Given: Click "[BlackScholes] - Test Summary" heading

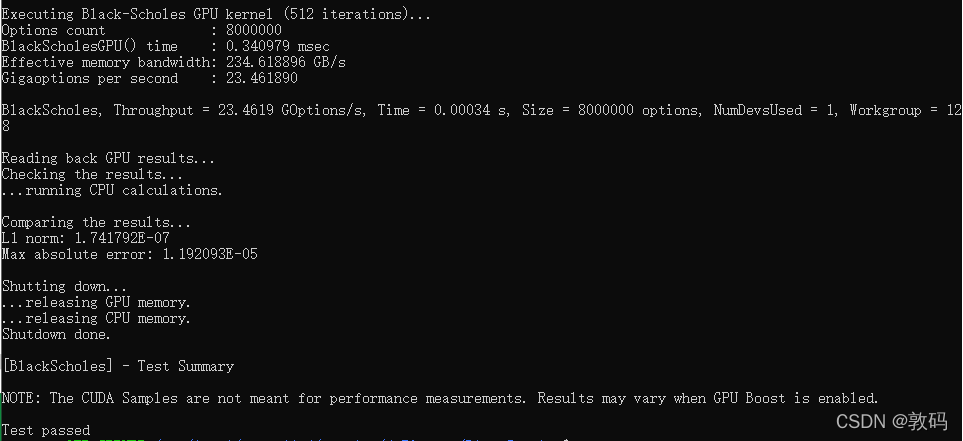Looking at the screenshot, I should (x=117, y=366).
